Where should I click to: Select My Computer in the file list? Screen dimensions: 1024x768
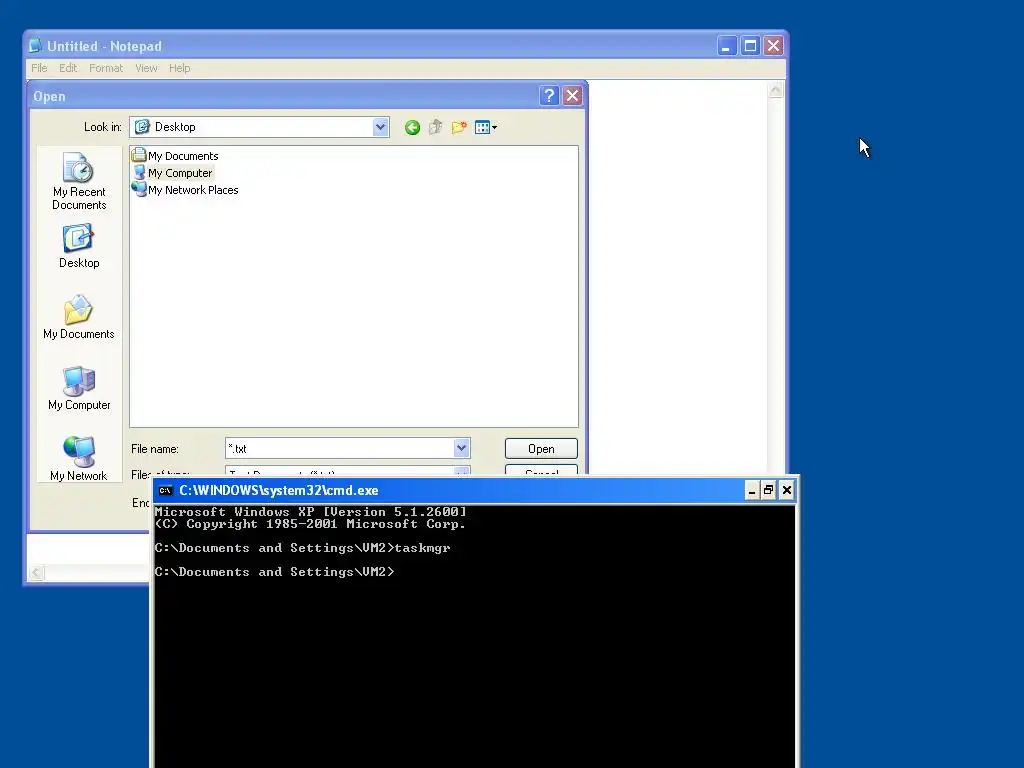click(172, 173)
